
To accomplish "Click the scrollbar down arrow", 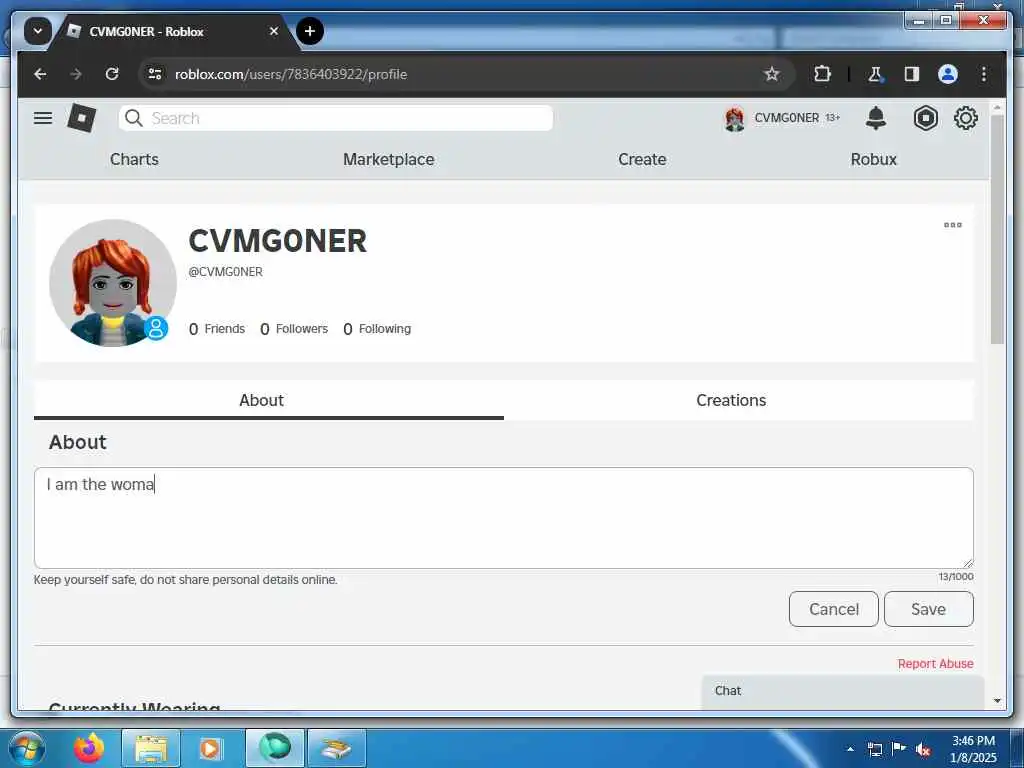I will [x=997, y=701].
